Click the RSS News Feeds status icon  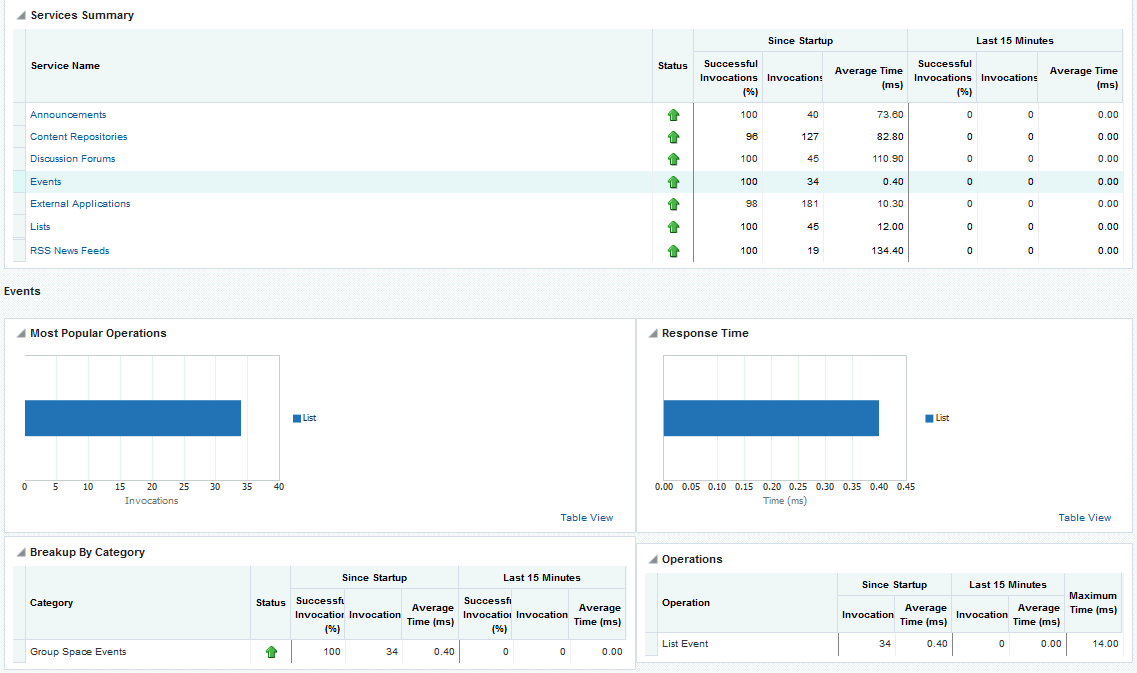coord(673,251)
